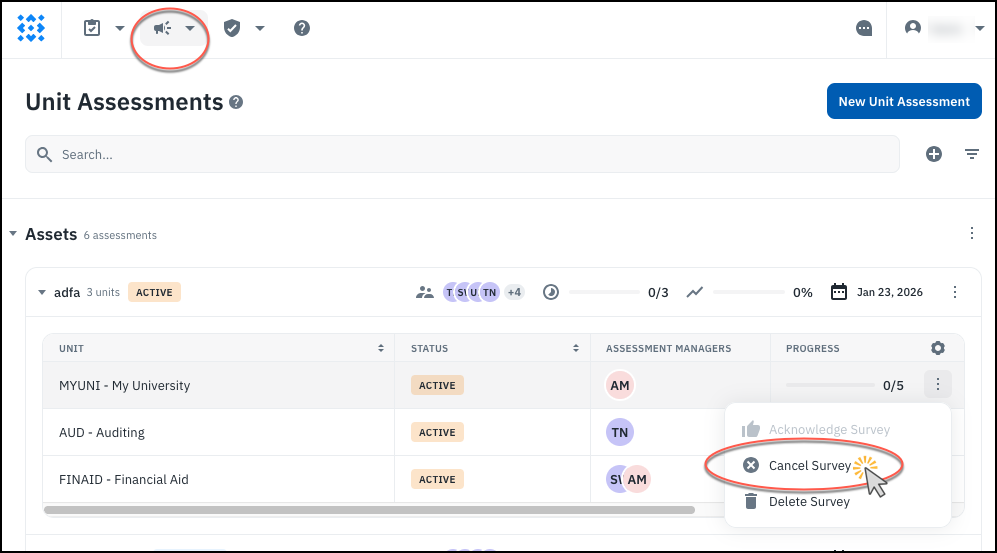The width and height of the screenshot is (997, 553).
Task: Open the filter list icon near search
Action: [971, 154]
